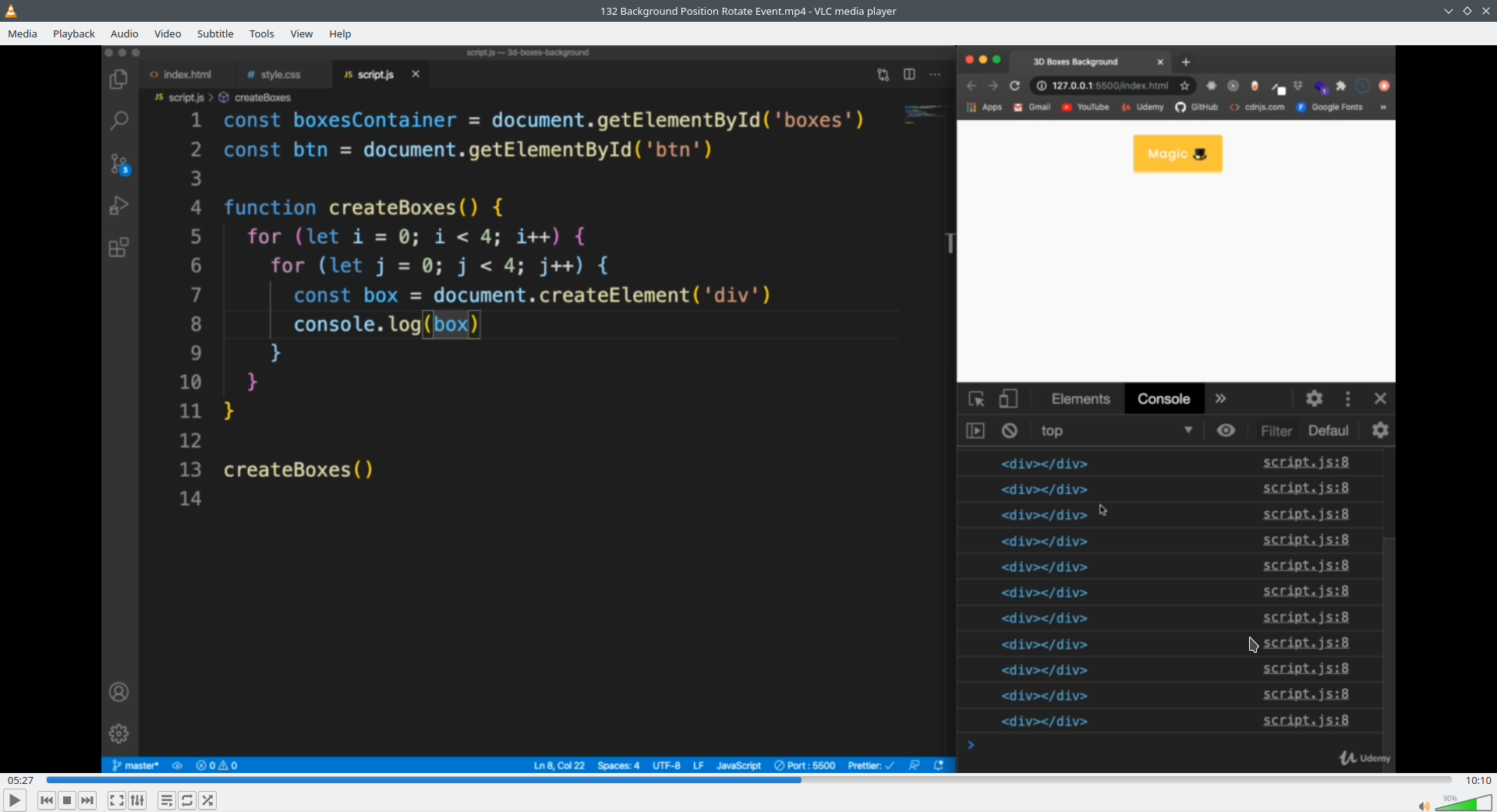Screen dimensions: 1497x812
Task: Switch to the DevTools Elements tab
Action: tap(1081, 399)
